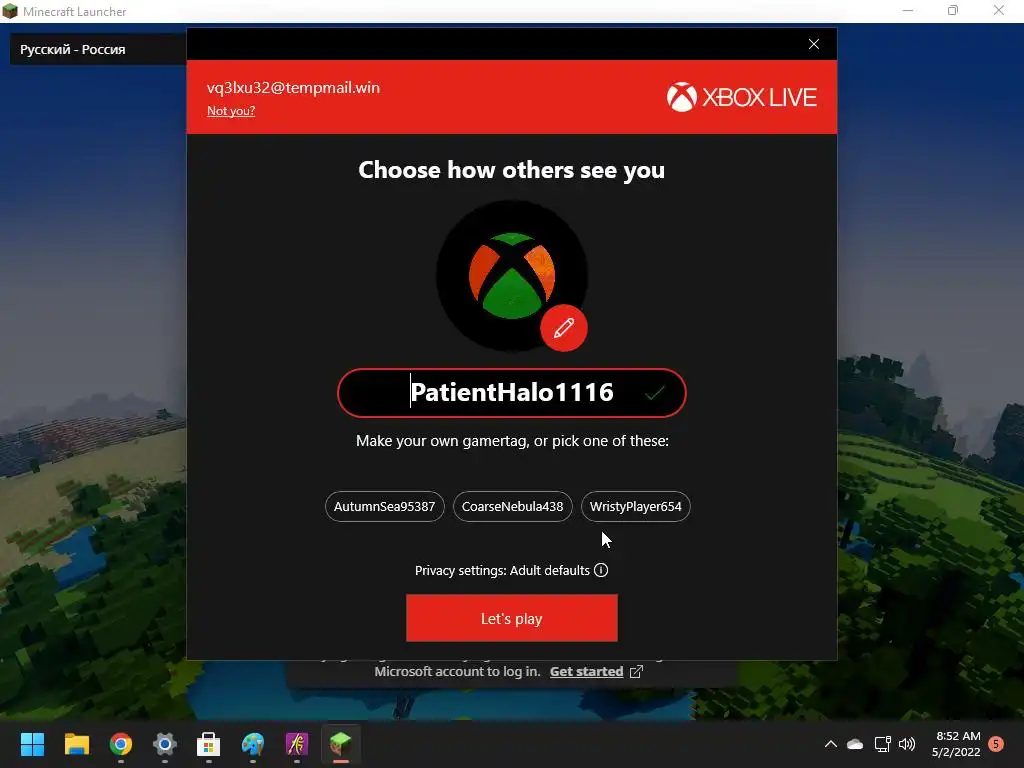Open Google Chrome from the taskbar
Viewport: 1024px width, 768px height.
(121, 744)
